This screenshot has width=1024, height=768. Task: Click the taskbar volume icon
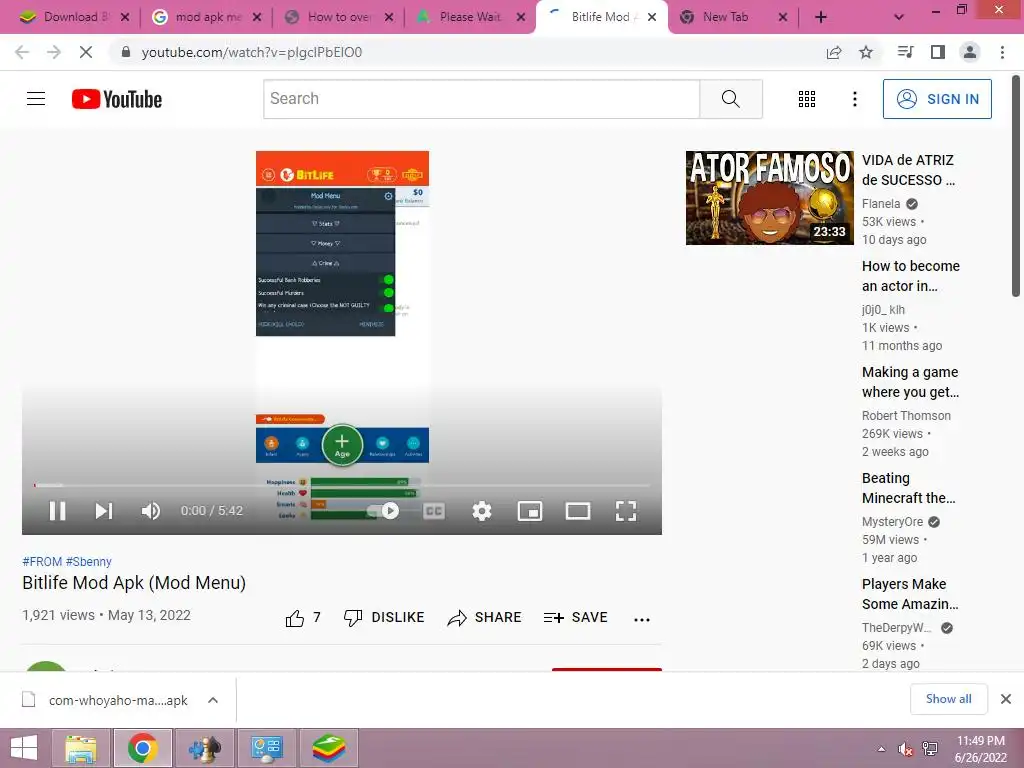click(905, 749)
